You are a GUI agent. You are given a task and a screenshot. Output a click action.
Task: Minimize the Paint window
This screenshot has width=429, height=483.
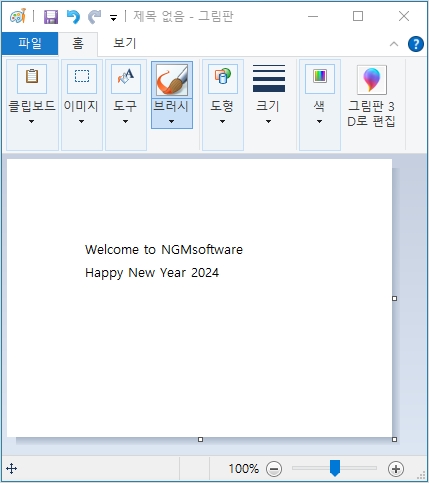pyautogui.click(x=313, y=16)
